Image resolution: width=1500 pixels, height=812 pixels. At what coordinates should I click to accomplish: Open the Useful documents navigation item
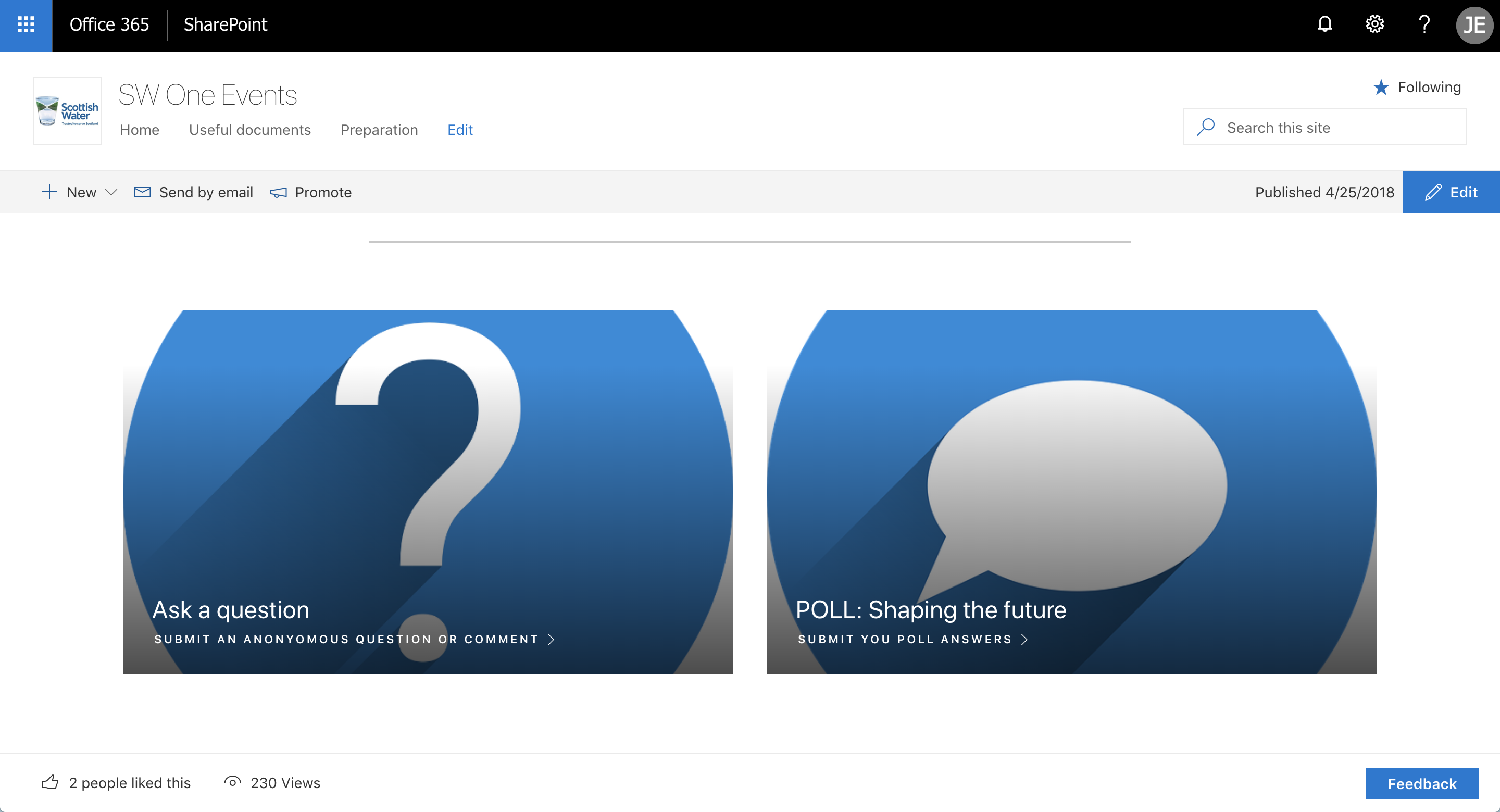point(250,130)
